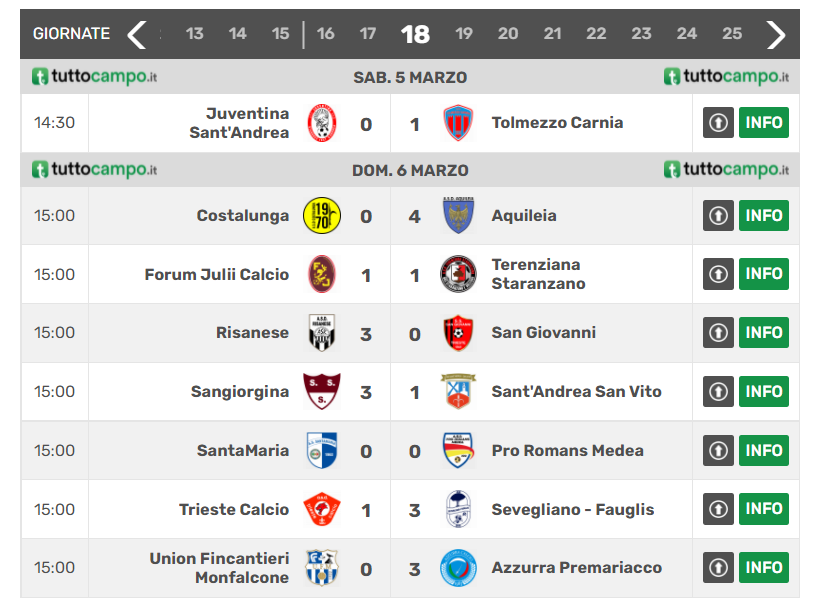Expand the Costalunga vs Aquileia match arrow
This screenshot has width=826, height=599.
tap(718, 215)
